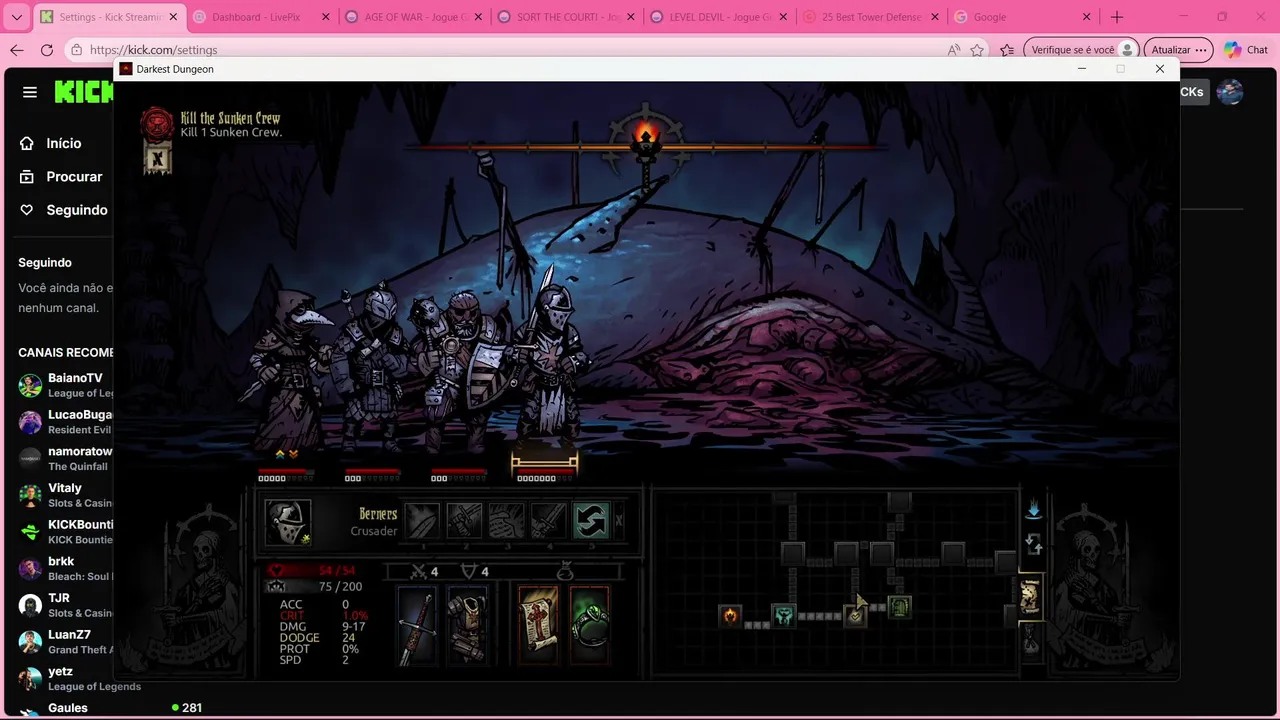This screenshot has width=1280, height=720.
Task: Click the checkmarked current room on map
Action: (855, 615)
